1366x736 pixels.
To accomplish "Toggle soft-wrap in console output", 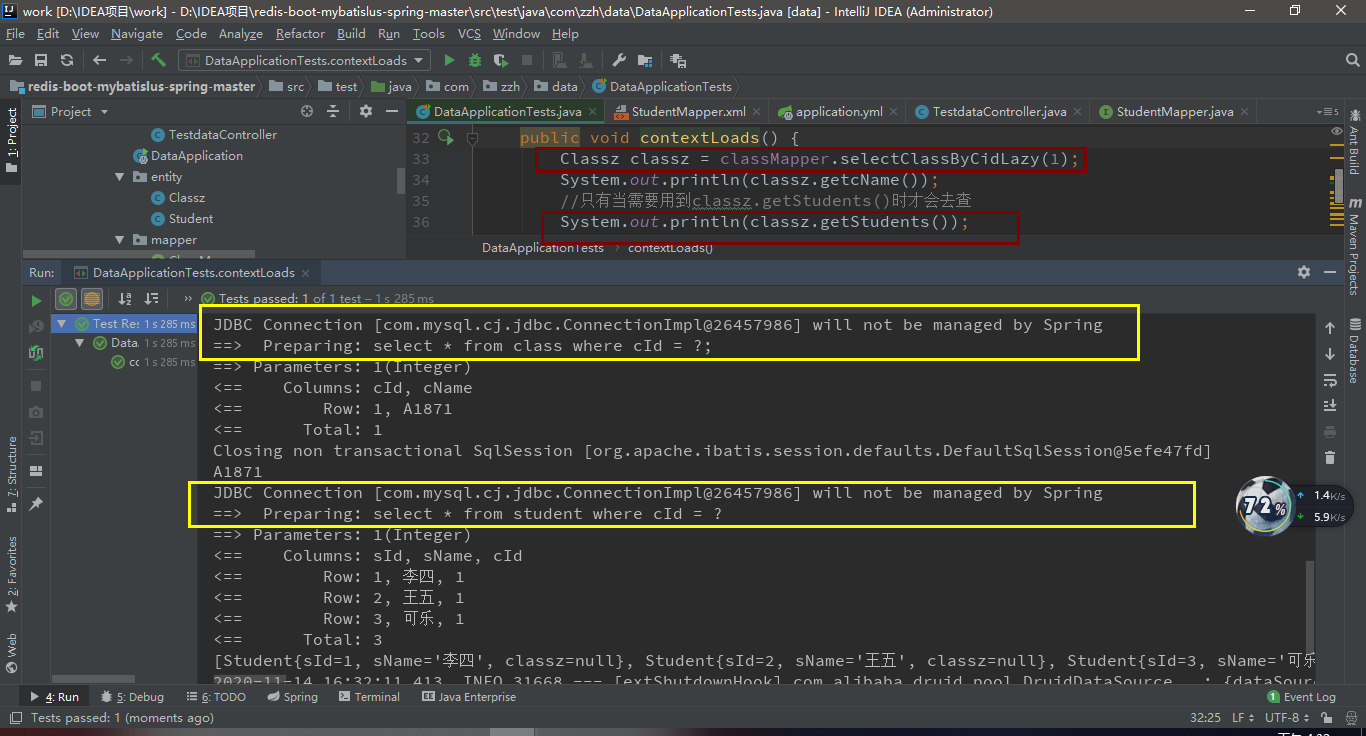I will click(x=1330, y=380).
